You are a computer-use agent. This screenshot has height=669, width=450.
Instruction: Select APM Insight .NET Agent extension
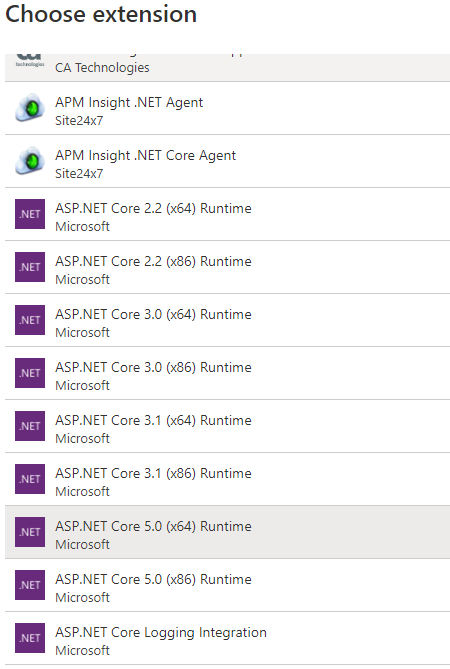227,108
